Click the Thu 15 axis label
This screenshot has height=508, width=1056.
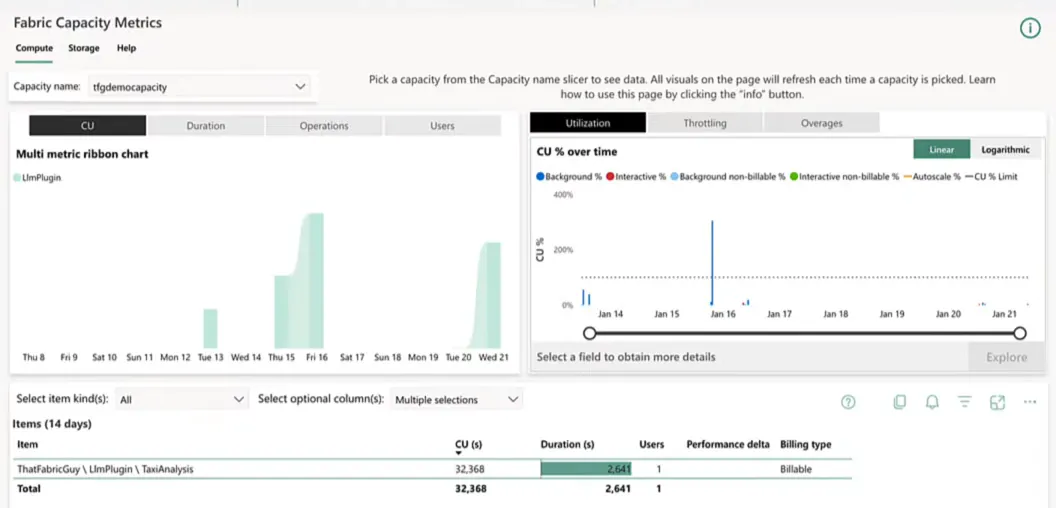282,358
